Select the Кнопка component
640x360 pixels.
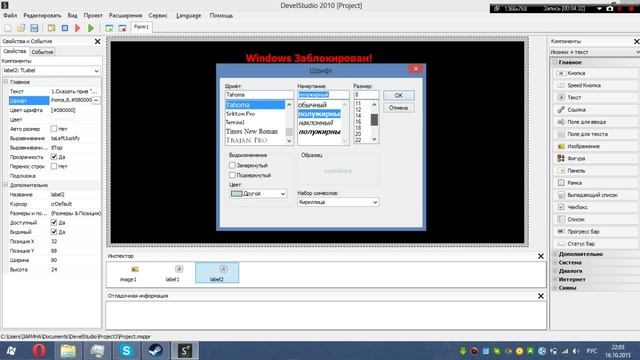(595, 73)
